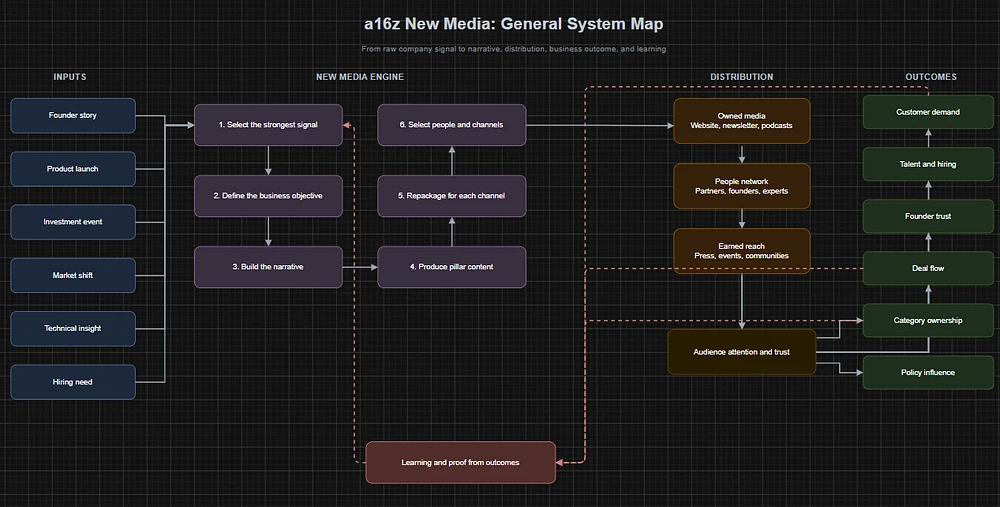The image size is (1000, 507).
Task: Click the INPUTS column heading
Action: click(x=70, y=77)
